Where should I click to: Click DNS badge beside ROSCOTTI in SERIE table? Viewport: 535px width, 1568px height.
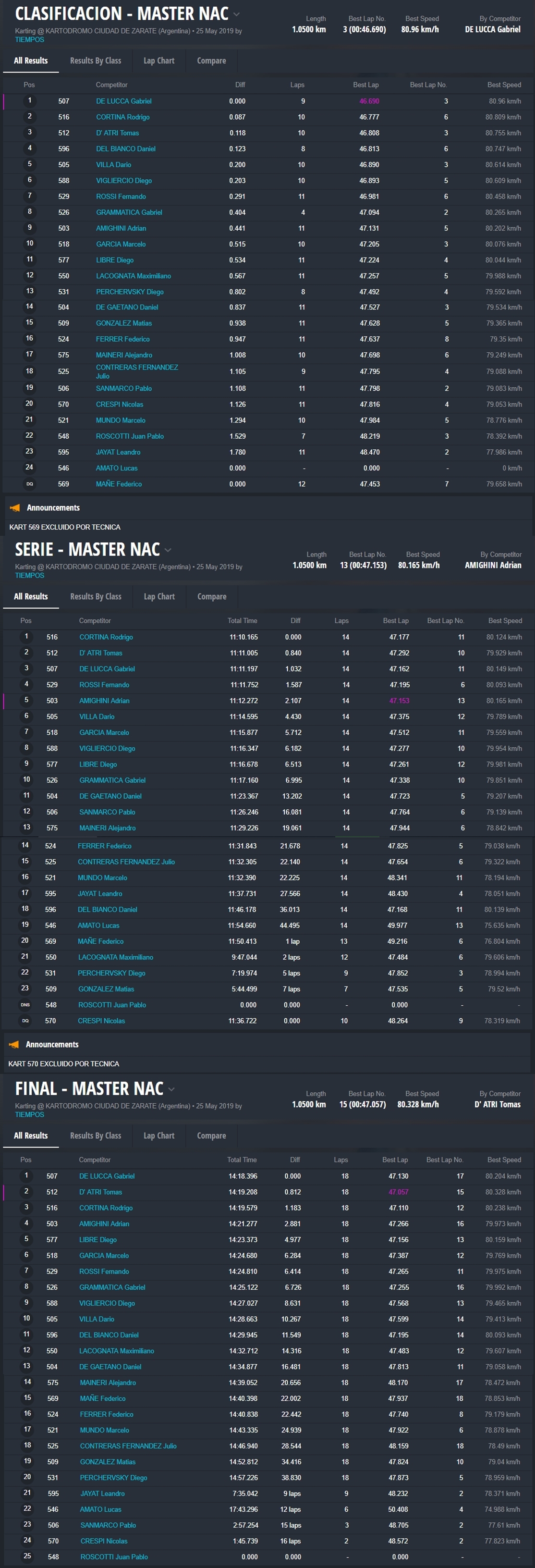[x=25, y=1005]
